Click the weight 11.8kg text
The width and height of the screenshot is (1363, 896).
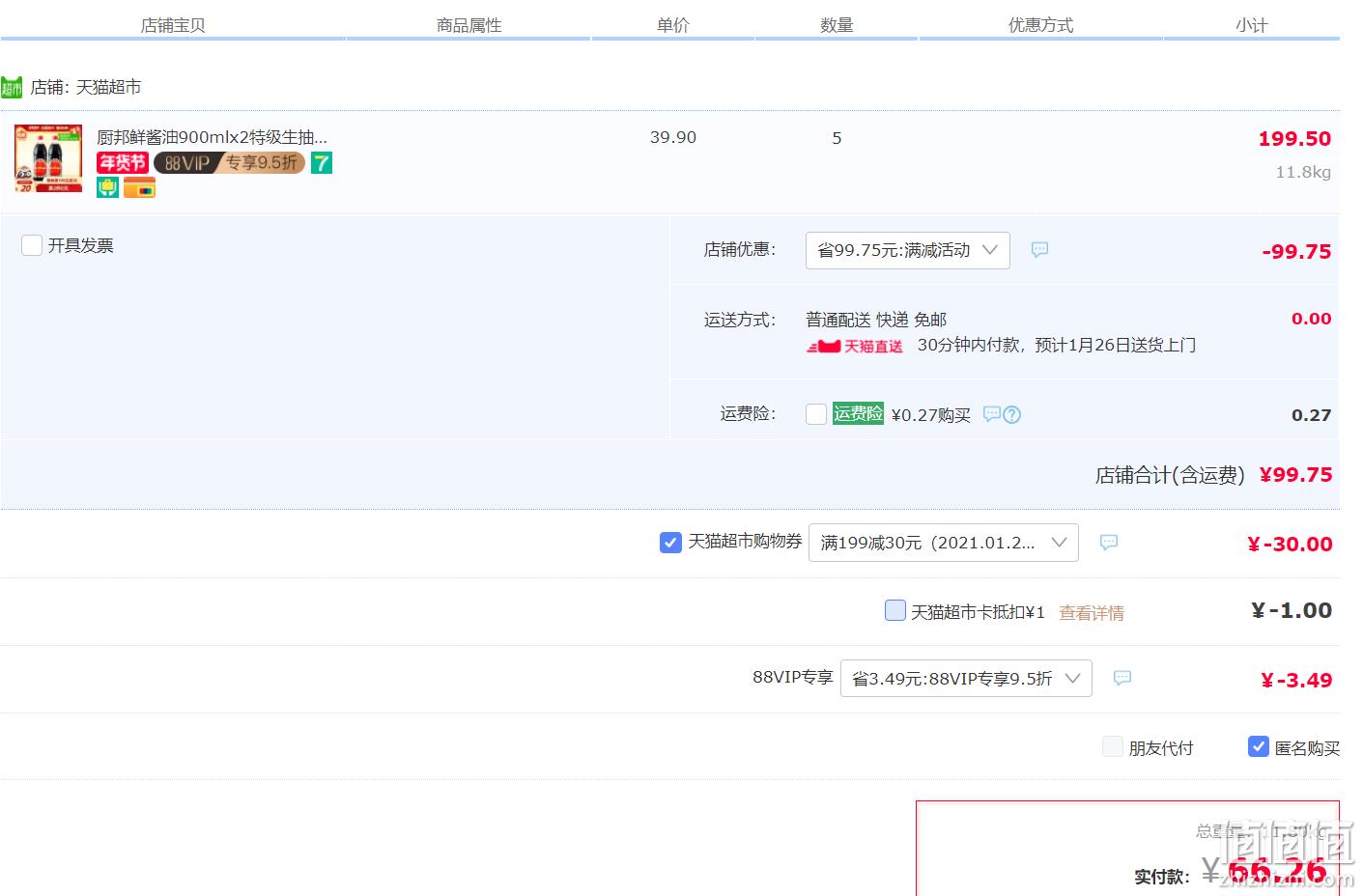(1303, 172)
